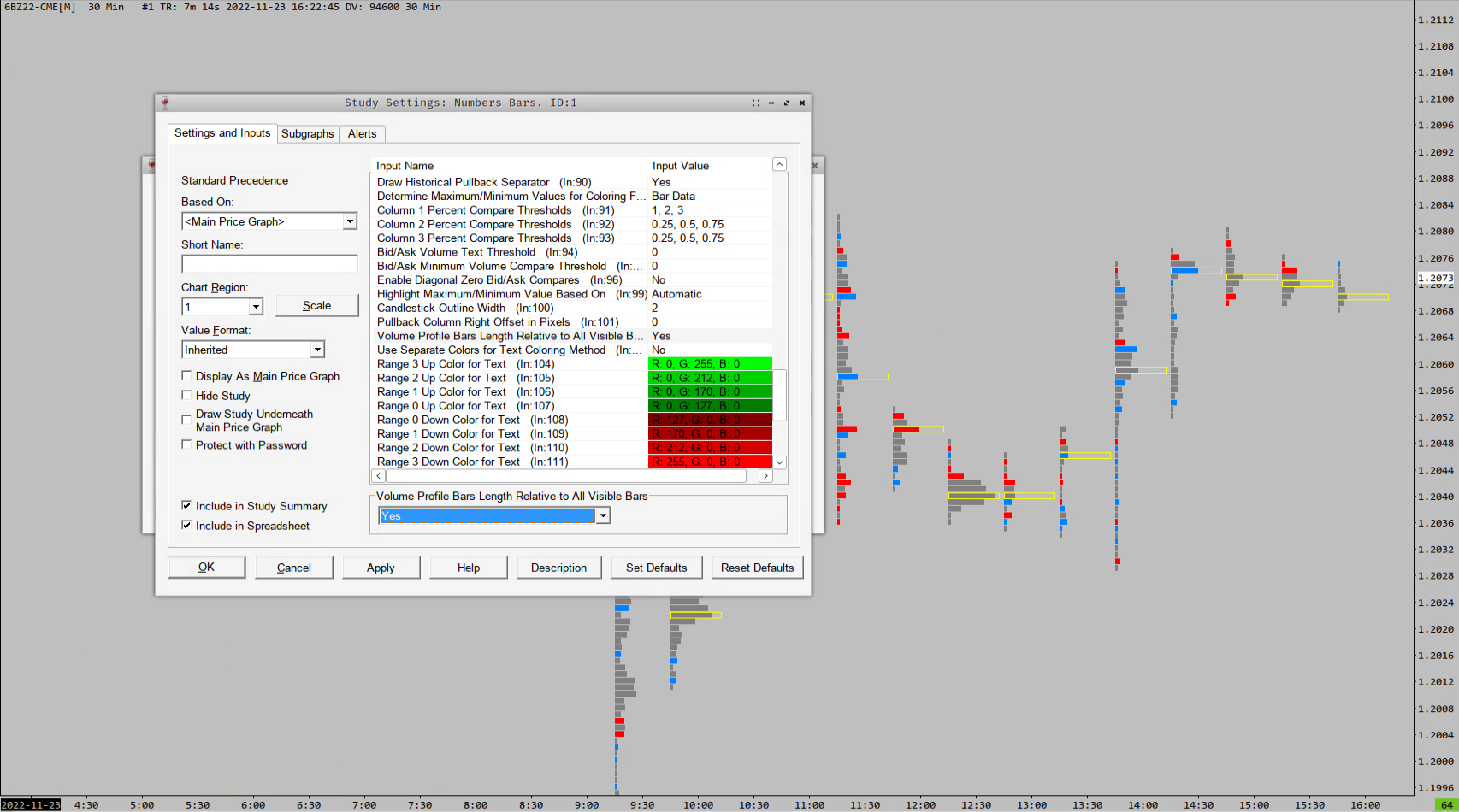Open the Volume Profile Bars Length Yes dropdown
The width and height of the screenshot is (1459, 812).
click(x=603, y=515)
